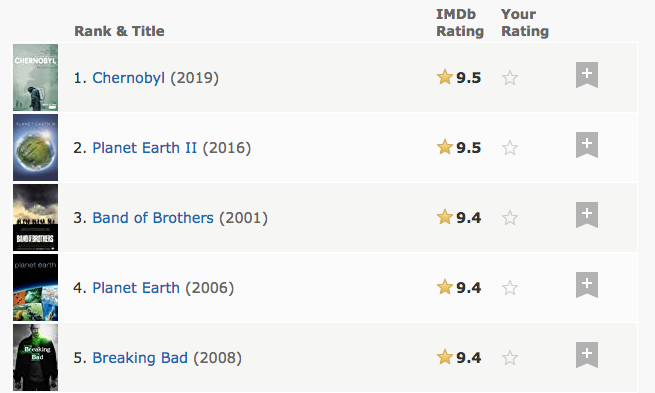Add Breaking Bad to watchlist bookmark

587,355
